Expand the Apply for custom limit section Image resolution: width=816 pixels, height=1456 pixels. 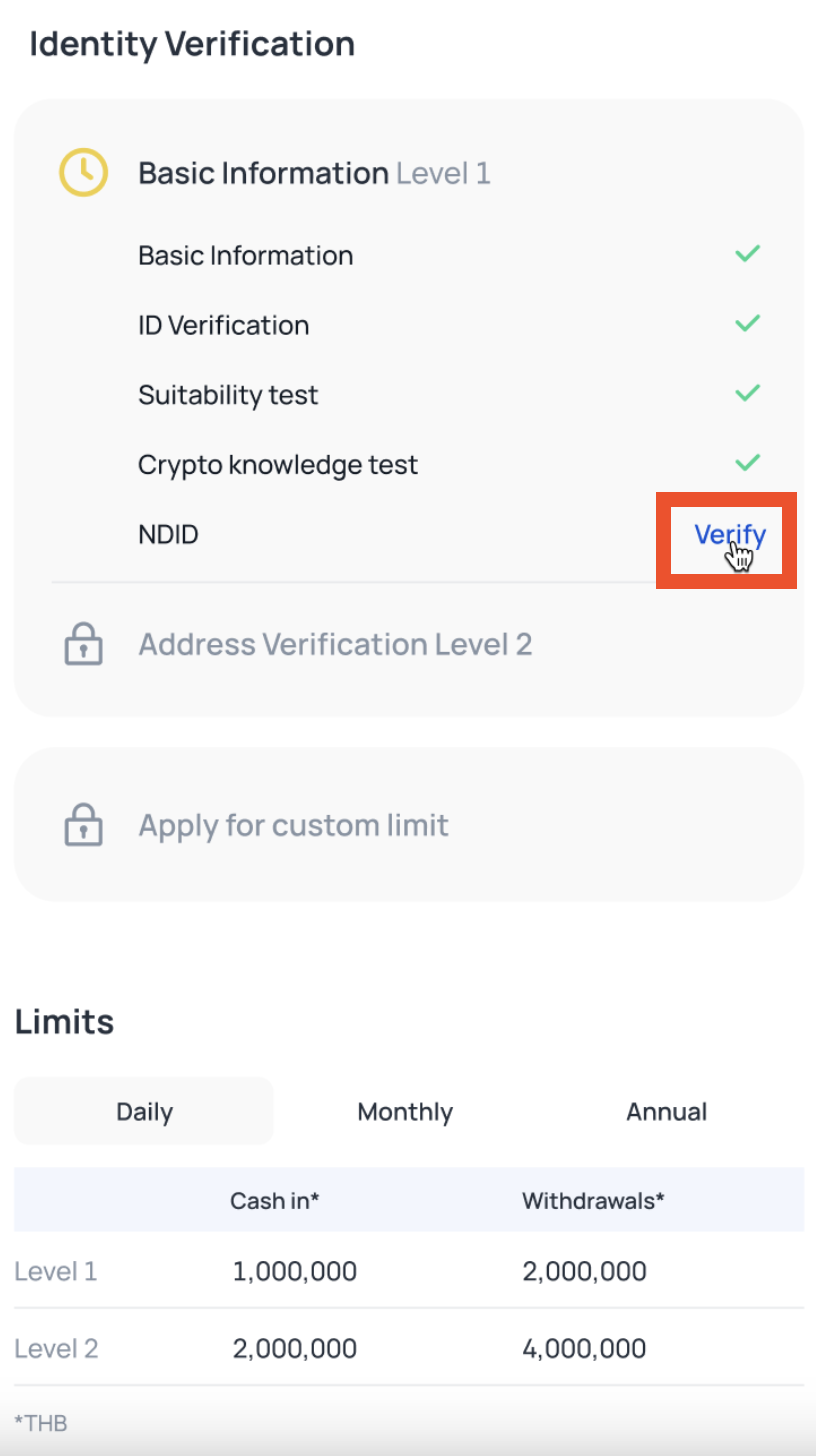point(292,824)
